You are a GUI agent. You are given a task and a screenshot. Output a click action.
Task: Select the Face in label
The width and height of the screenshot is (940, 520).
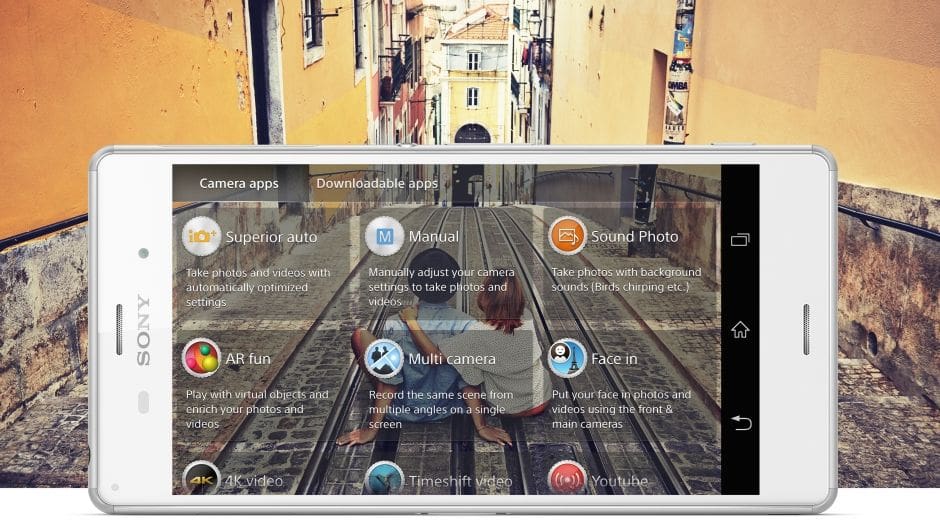click(614, 358)
